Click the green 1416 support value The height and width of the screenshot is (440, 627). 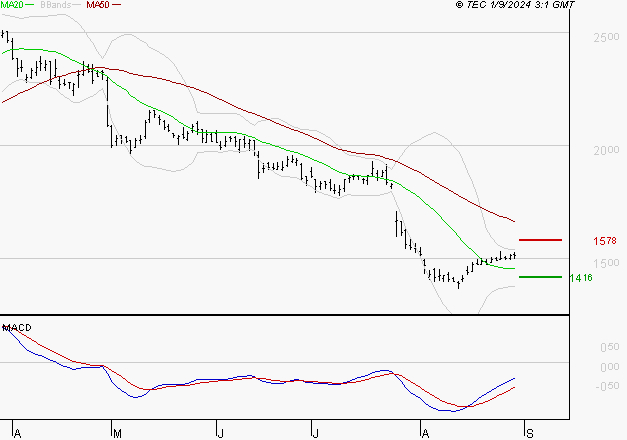pos(581,278)
